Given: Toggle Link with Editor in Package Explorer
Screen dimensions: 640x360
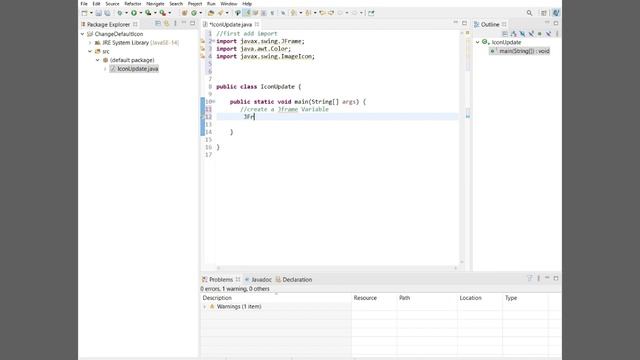Looking at the screenshot, I should click(x=167, y=24).
